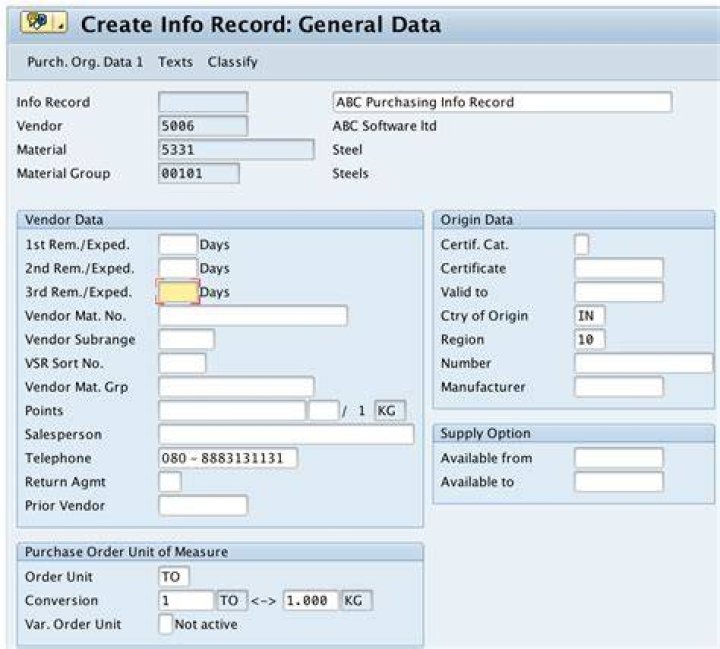Image resolution: width=720 pixels, height=649 pixels.
Task: Click the Ctry of Origin field IN
Action: 590,316
